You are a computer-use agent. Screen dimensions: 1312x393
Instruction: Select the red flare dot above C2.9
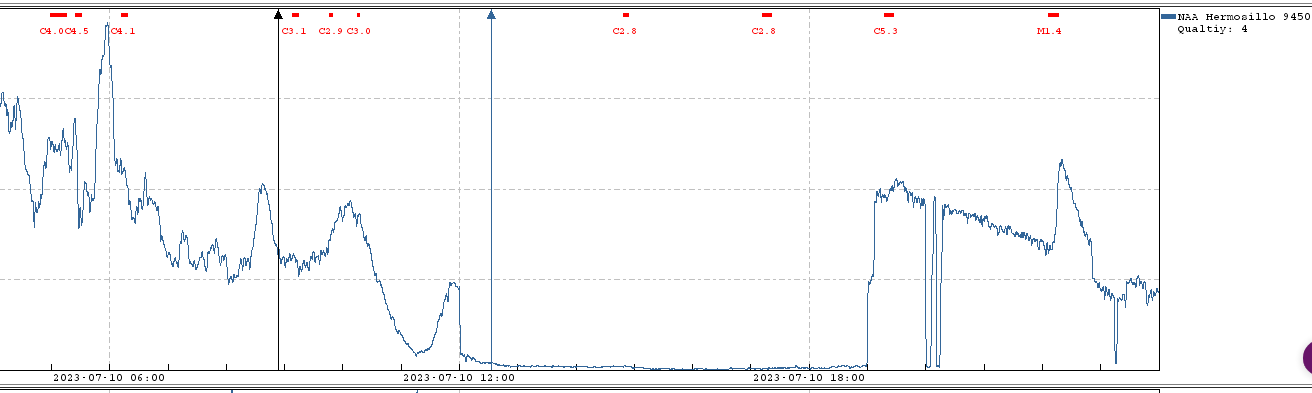pos(331,15)
